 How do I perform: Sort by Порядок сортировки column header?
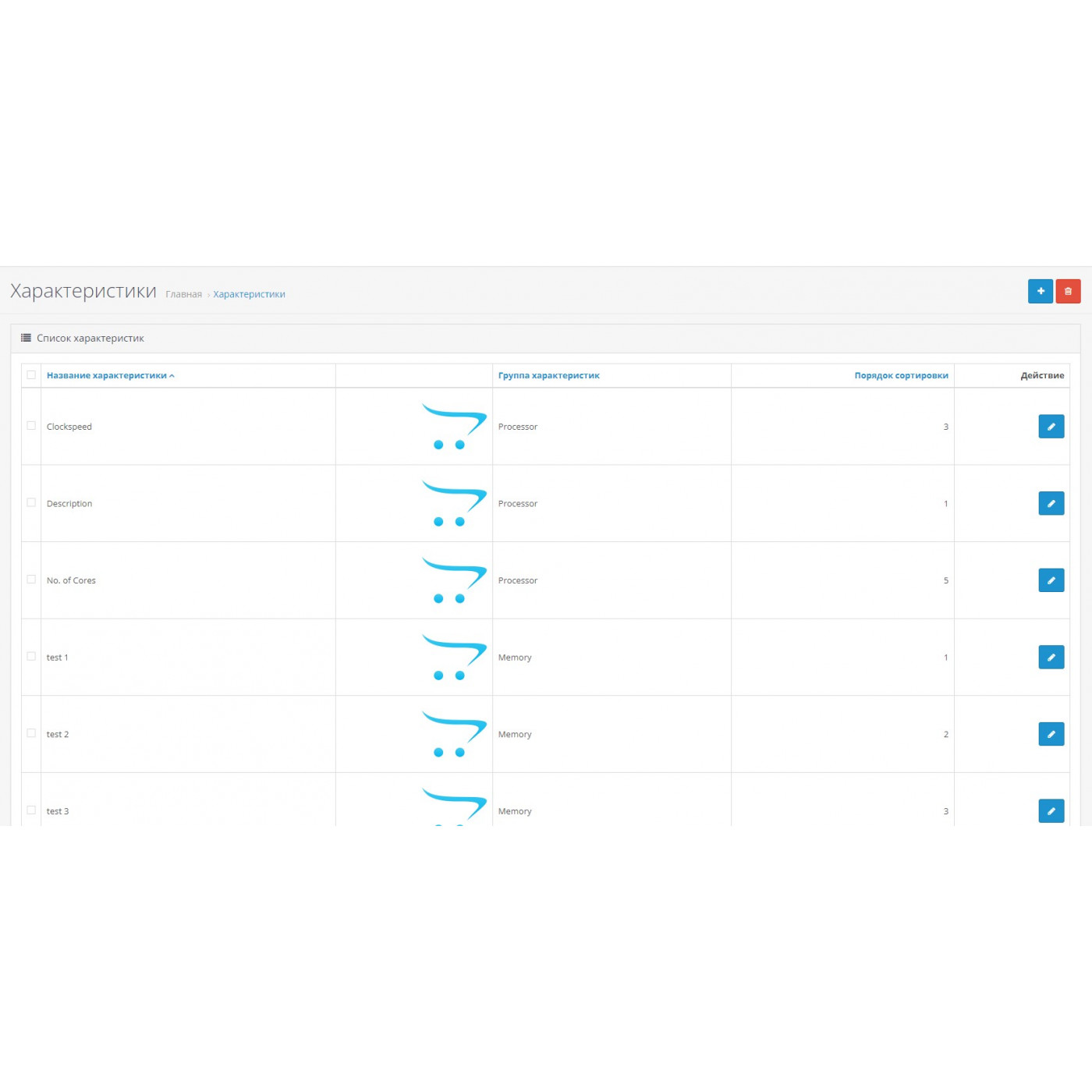tap(901, 376)
